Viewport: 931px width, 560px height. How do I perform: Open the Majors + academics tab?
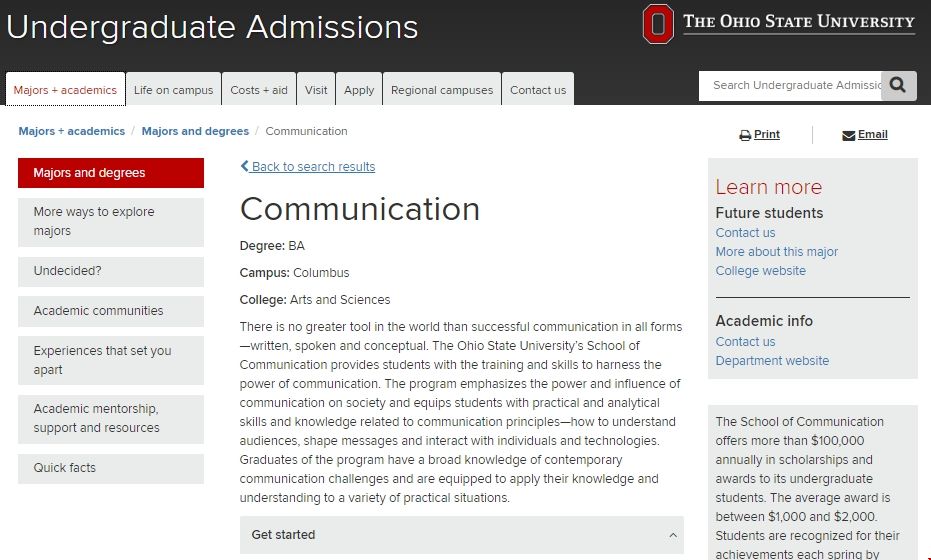[x=65, y=90]
